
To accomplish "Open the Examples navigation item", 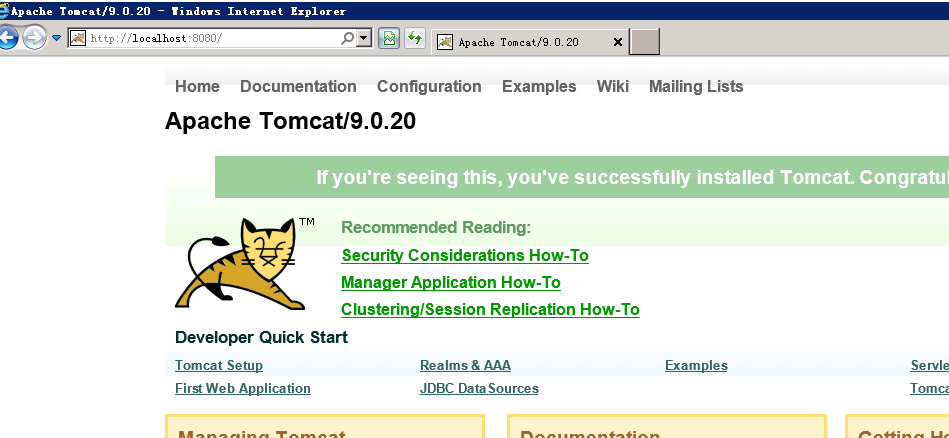I will click(x=539, y=87).
